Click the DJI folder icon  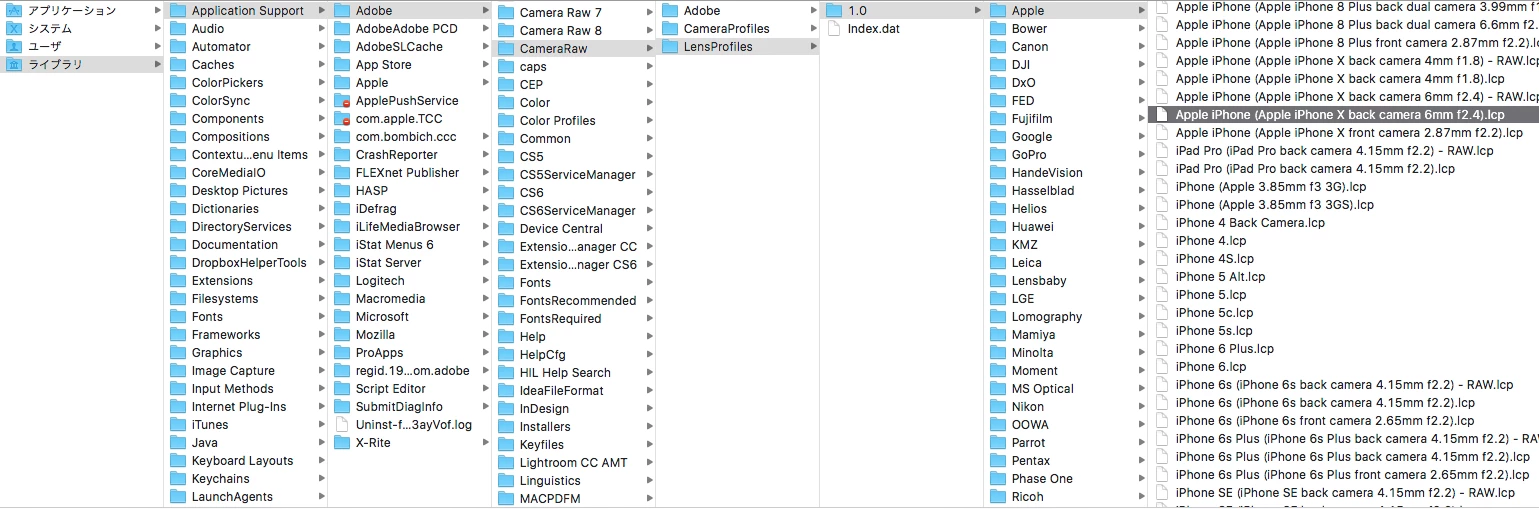coord(998,64)
